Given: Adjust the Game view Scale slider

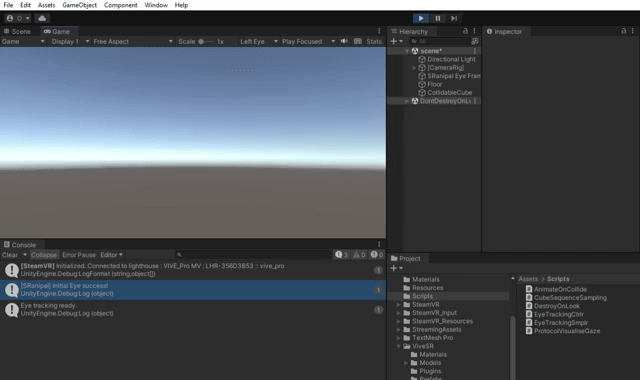Looking at the screenshot, I should point(205,42).
